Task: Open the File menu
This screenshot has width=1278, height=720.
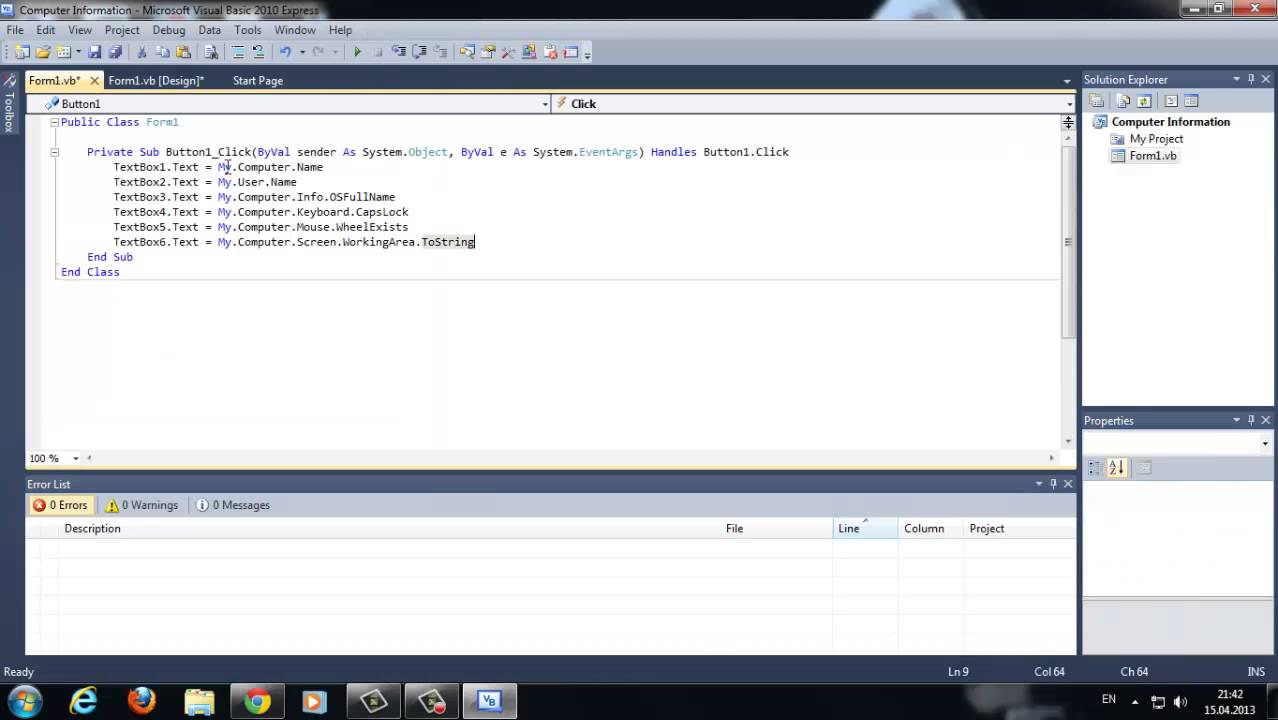Action: click(x=15, y=30)
